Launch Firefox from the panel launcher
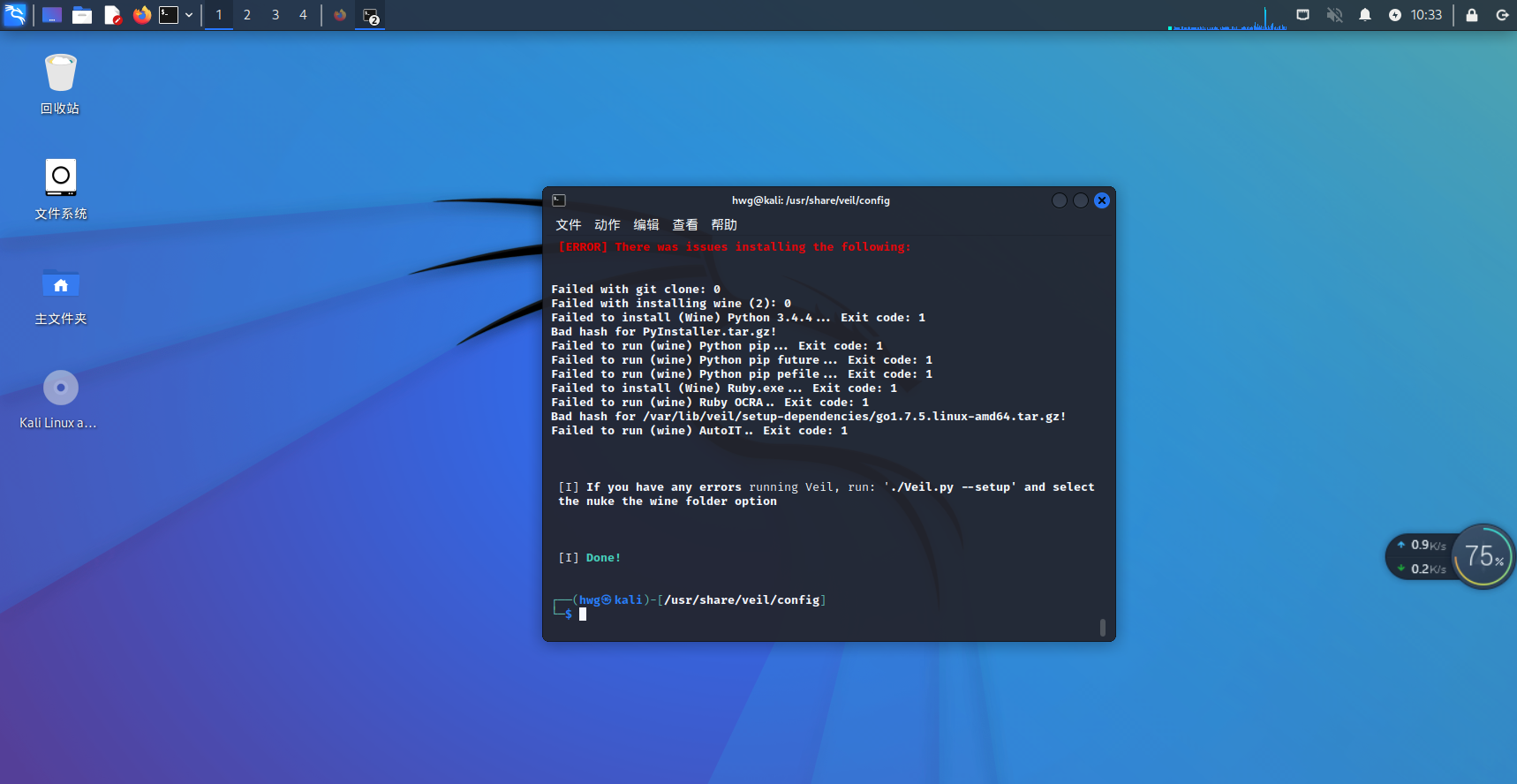This screenshot has height=784, width=1517. (x=141, y=15)
